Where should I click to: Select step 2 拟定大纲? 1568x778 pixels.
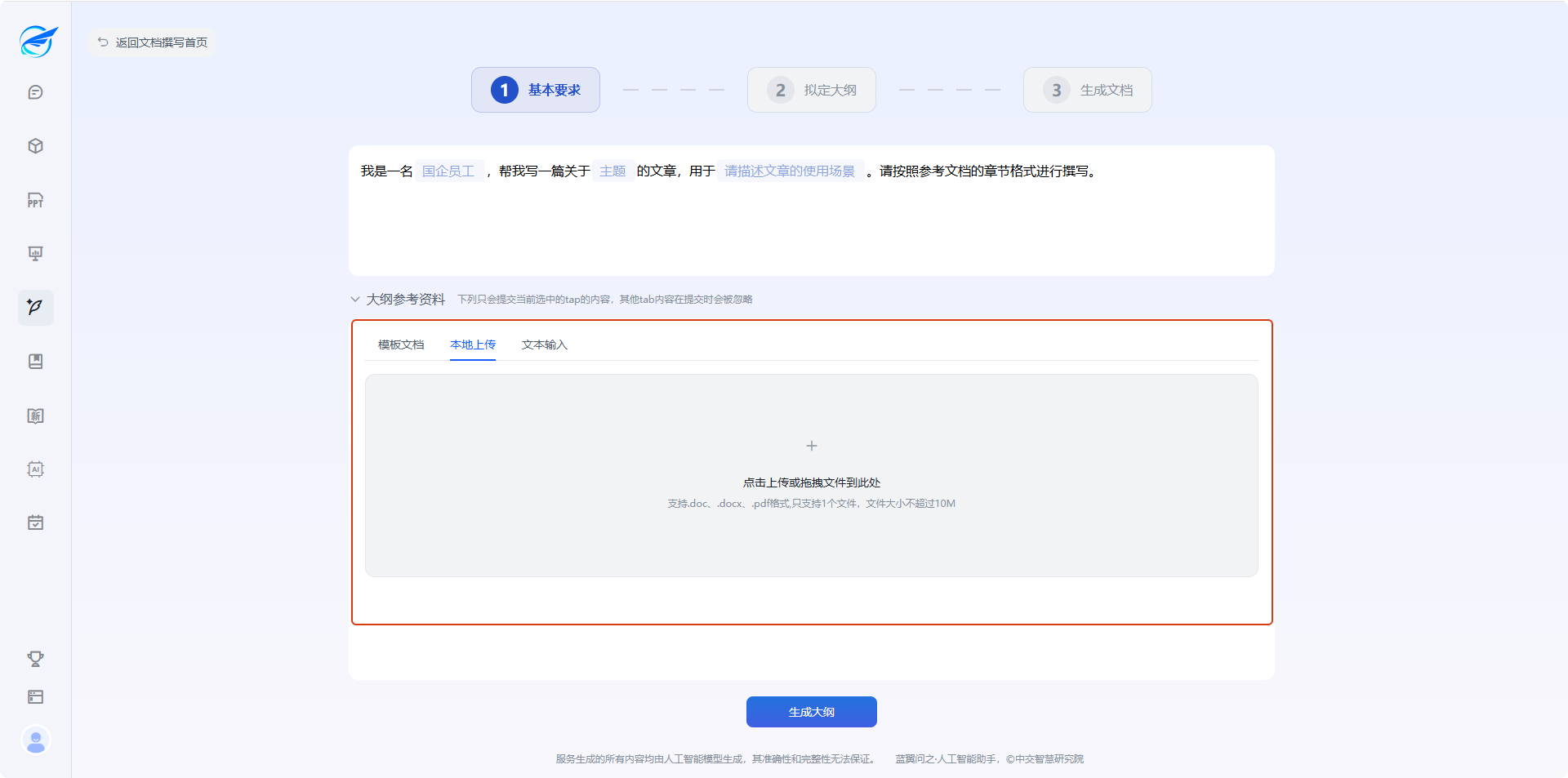[x=812, y=90]
